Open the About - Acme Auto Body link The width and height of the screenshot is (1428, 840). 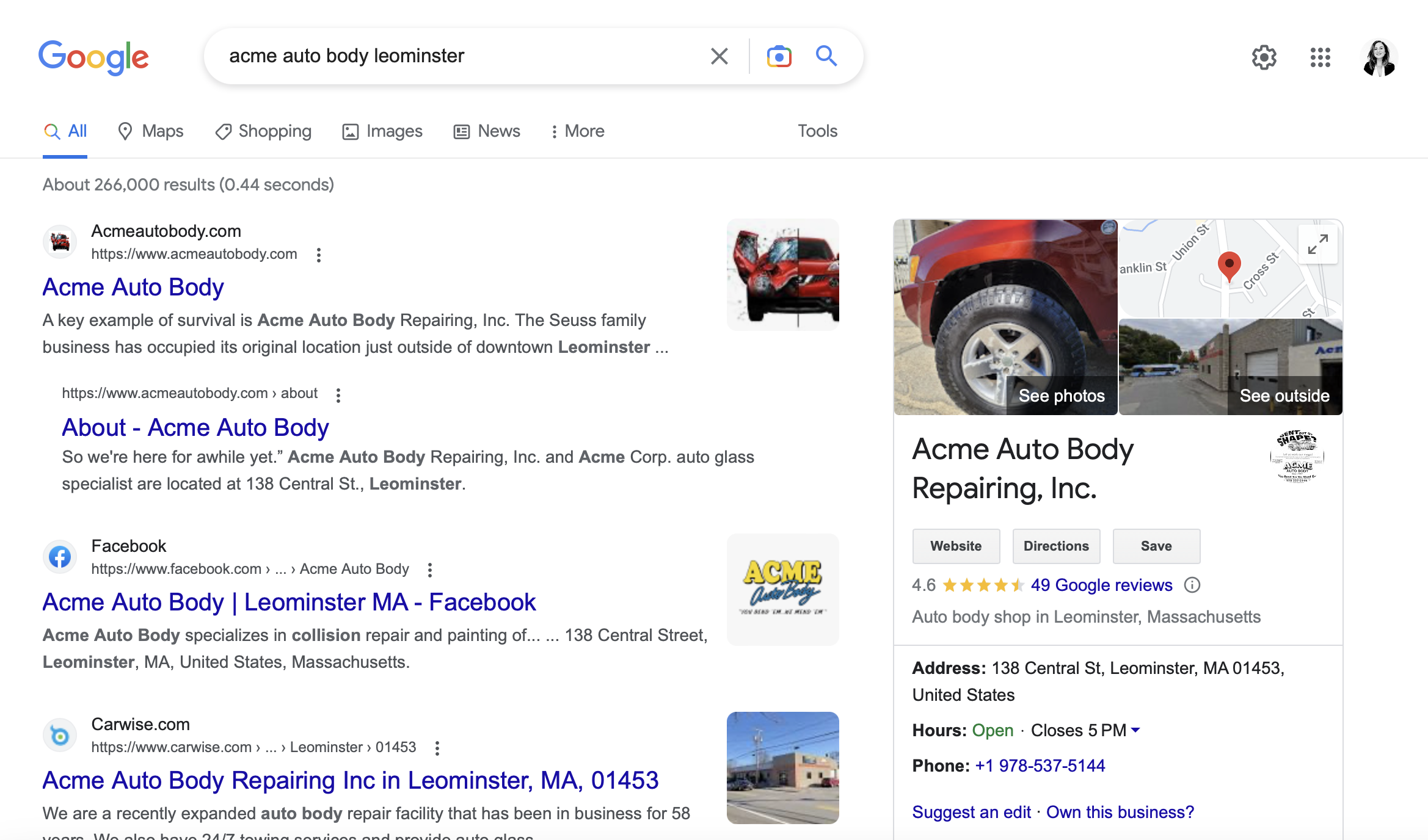pyautogui.click(x=195, y=428)
